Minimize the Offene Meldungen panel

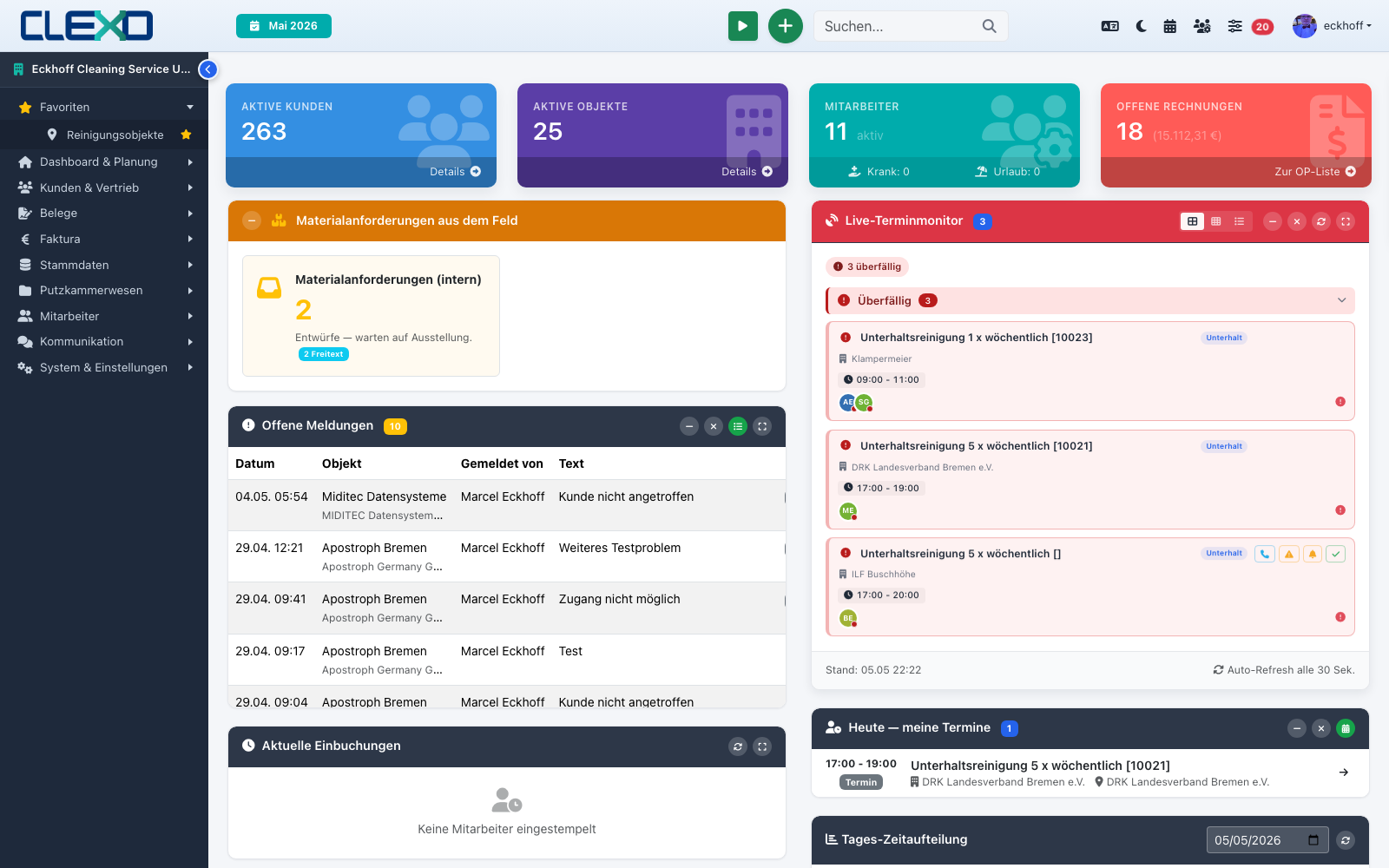pyautogui.click(x=689, y=426)
